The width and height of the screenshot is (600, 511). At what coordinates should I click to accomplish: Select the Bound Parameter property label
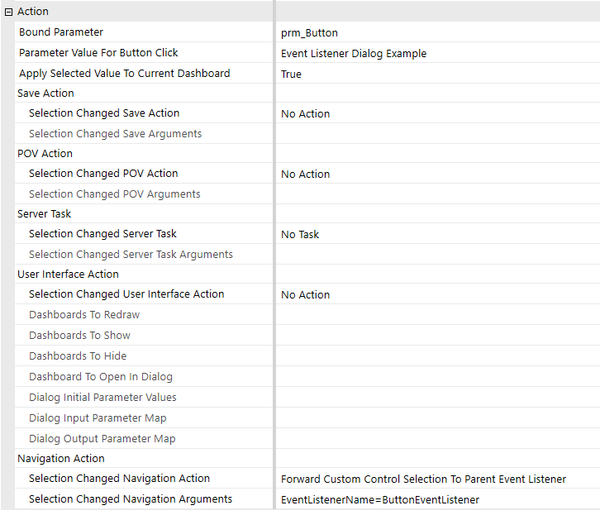(x=61, y=33)
